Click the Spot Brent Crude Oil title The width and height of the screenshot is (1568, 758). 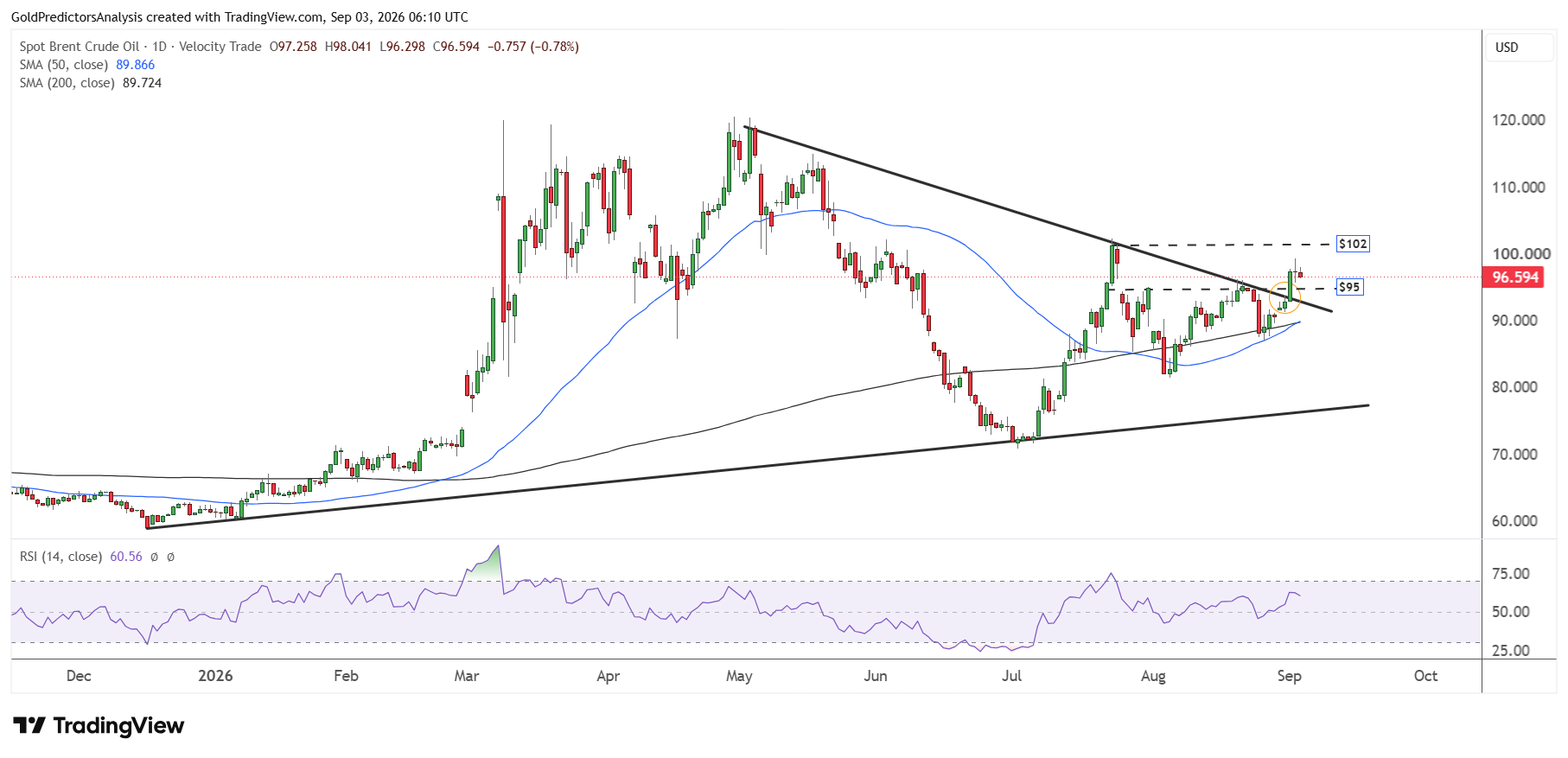click(80, 47)
